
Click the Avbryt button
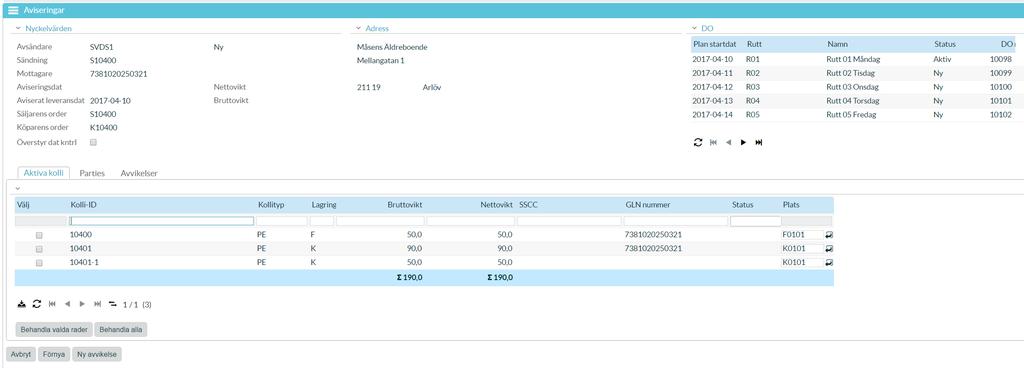pyautogui.click(x=22, y=354)
